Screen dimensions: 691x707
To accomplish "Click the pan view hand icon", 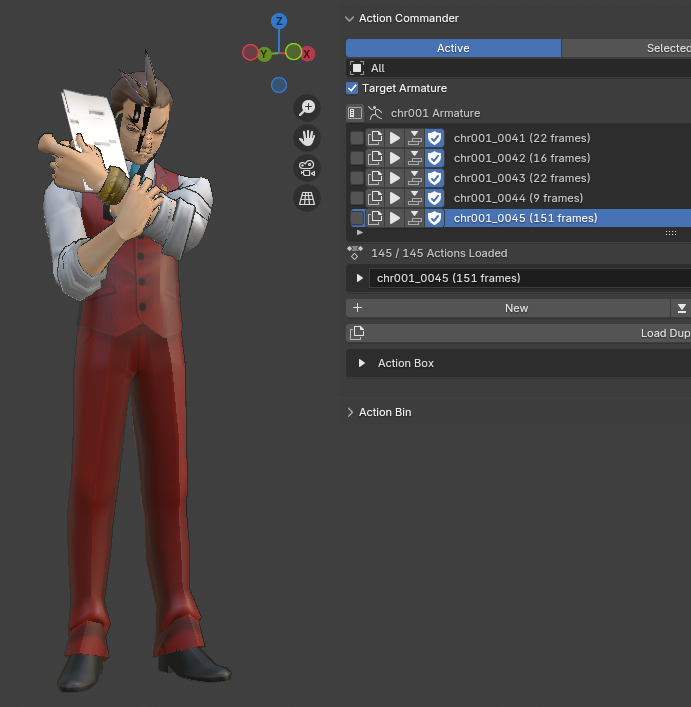I will (307, 138).
